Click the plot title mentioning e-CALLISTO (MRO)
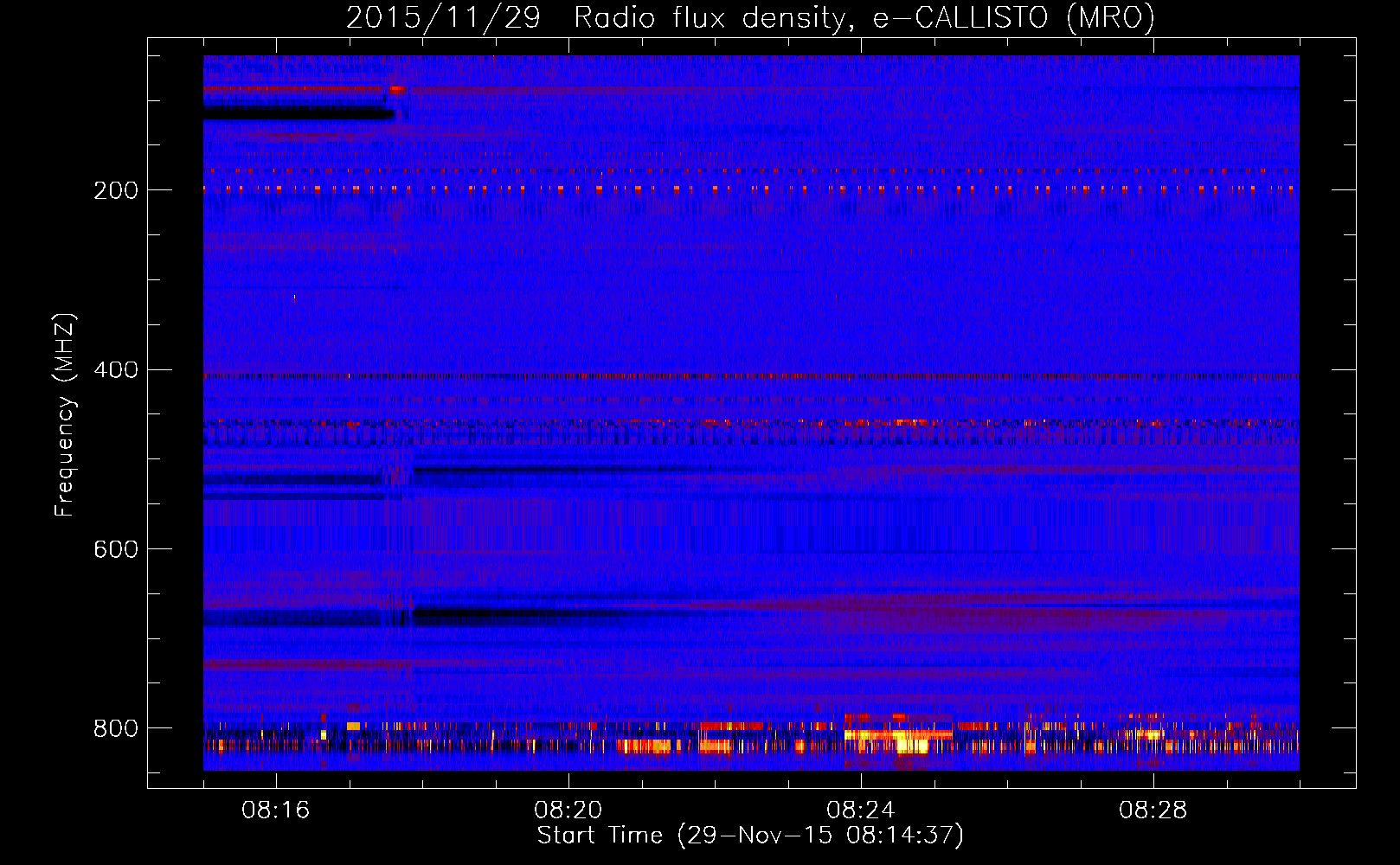Viewport: 1400px width, 865px height. [x=750, y=17]
